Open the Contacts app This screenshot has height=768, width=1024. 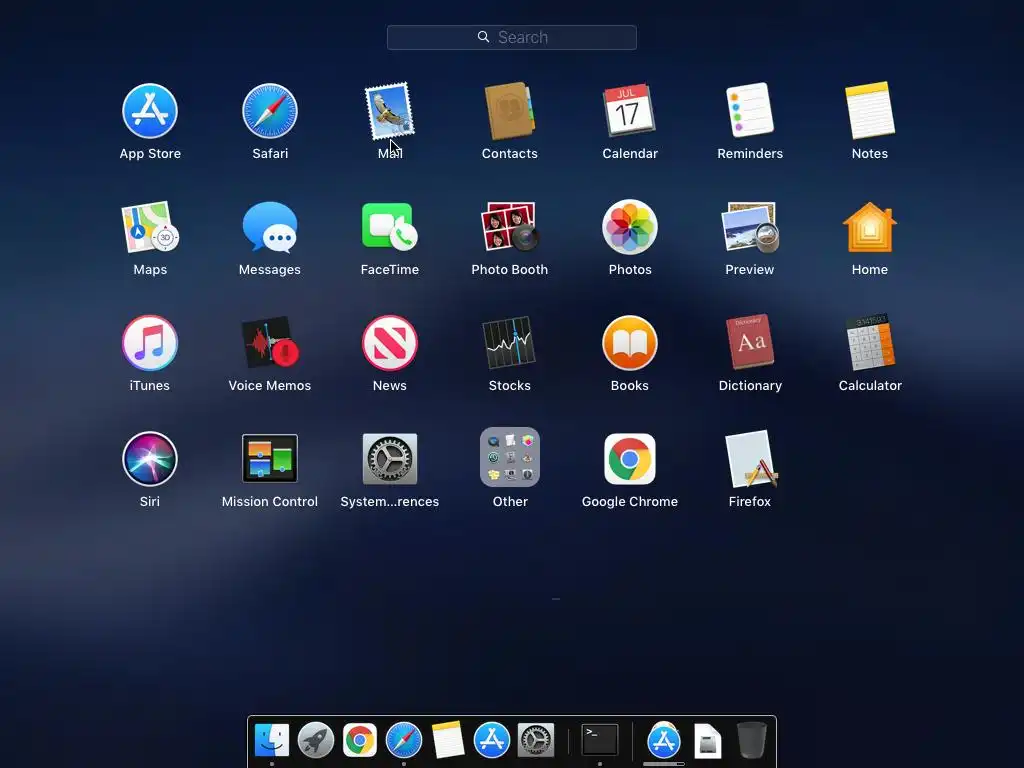click(509, 111)
